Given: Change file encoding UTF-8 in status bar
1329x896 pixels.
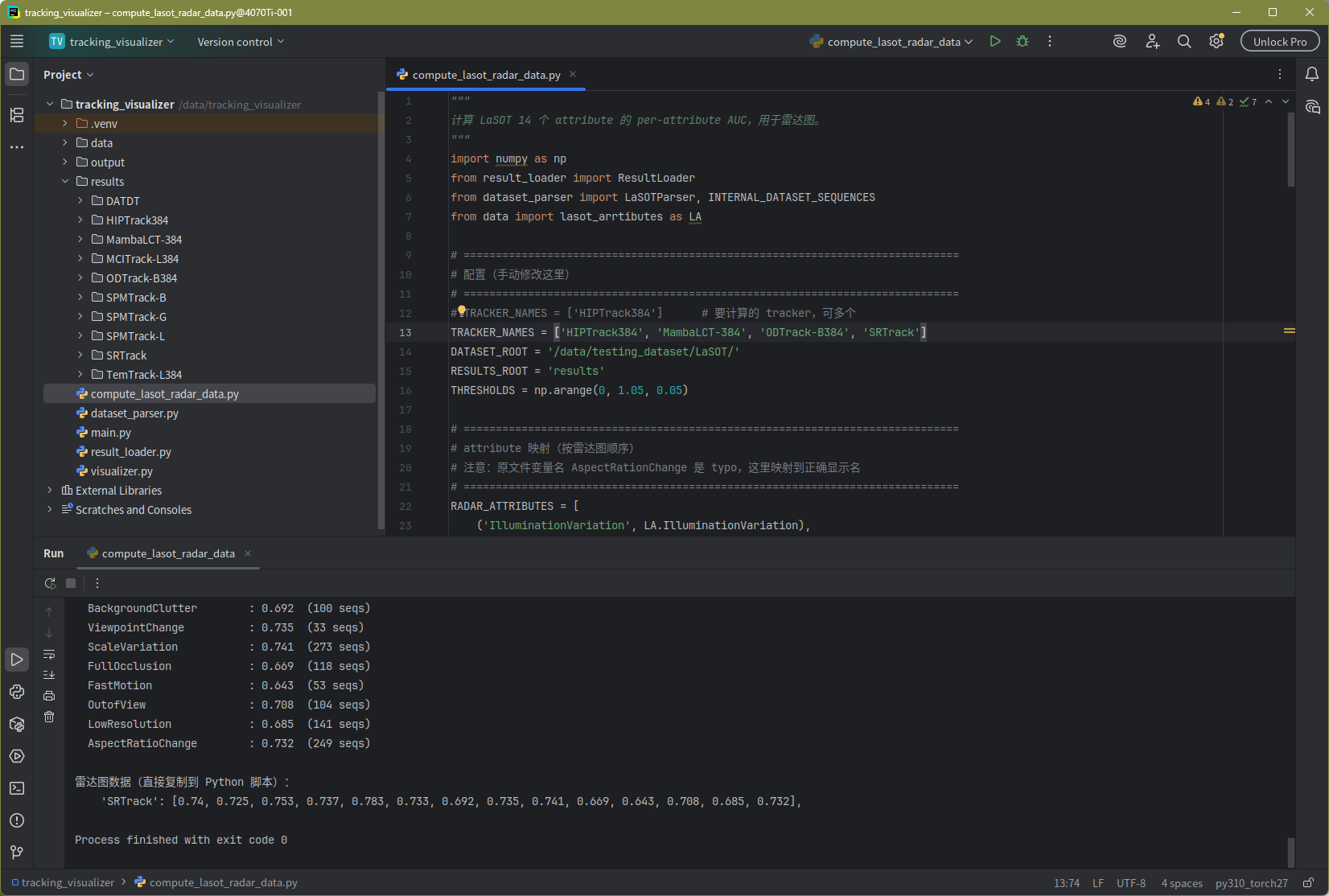Looking at the screenshot, I should pos(1131,883).
